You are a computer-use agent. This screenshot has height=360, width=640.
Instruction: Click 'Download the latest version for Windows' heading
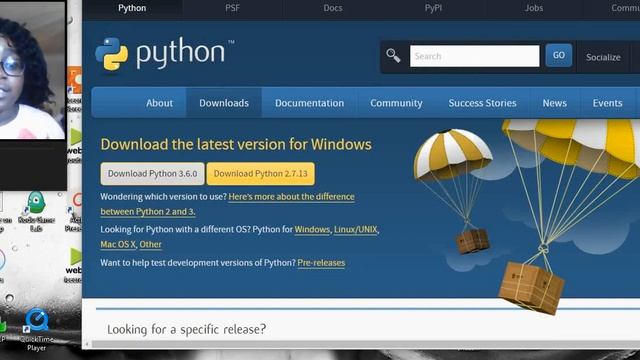tap(236, 144)
